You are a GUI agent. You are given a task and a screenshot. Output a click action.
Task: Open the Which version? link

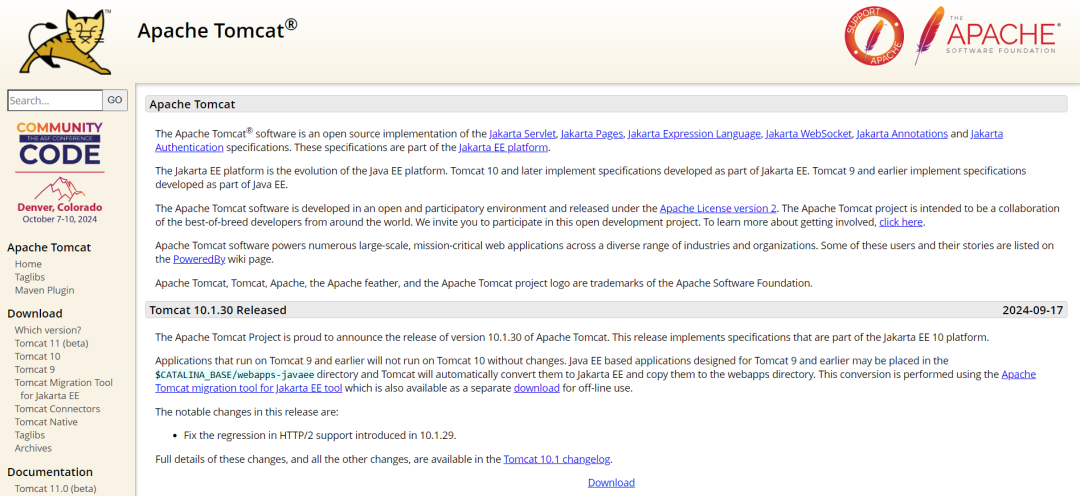pyautogui.click(x=48, y=330)
